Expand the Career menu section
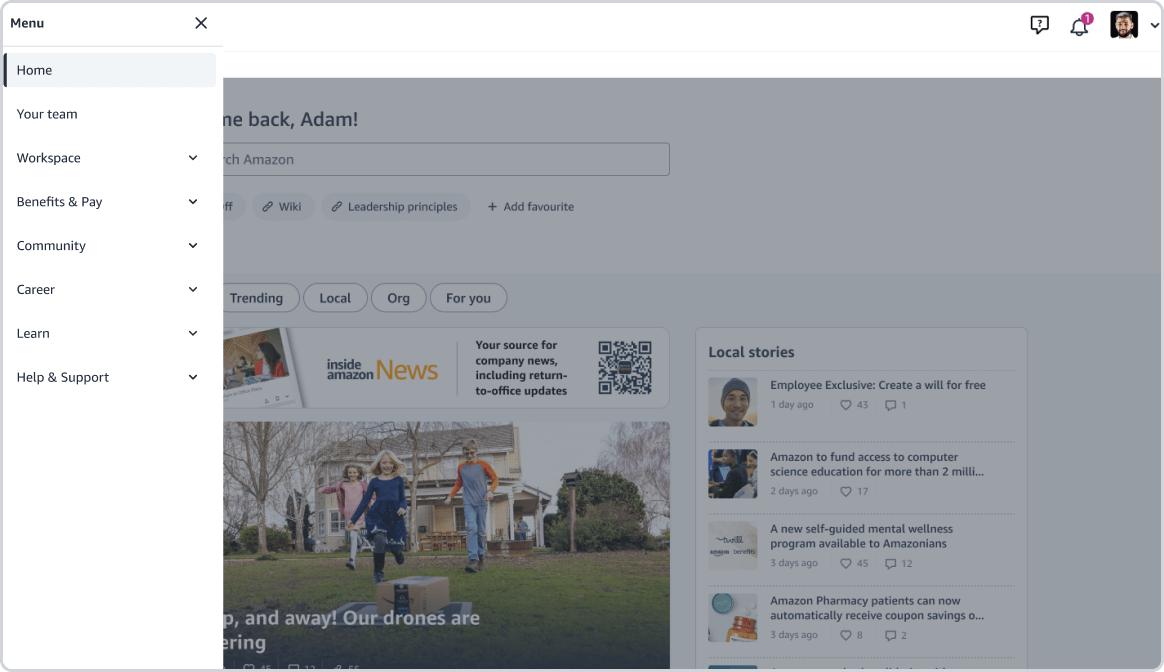The image size is (1164, 672). 110,289
